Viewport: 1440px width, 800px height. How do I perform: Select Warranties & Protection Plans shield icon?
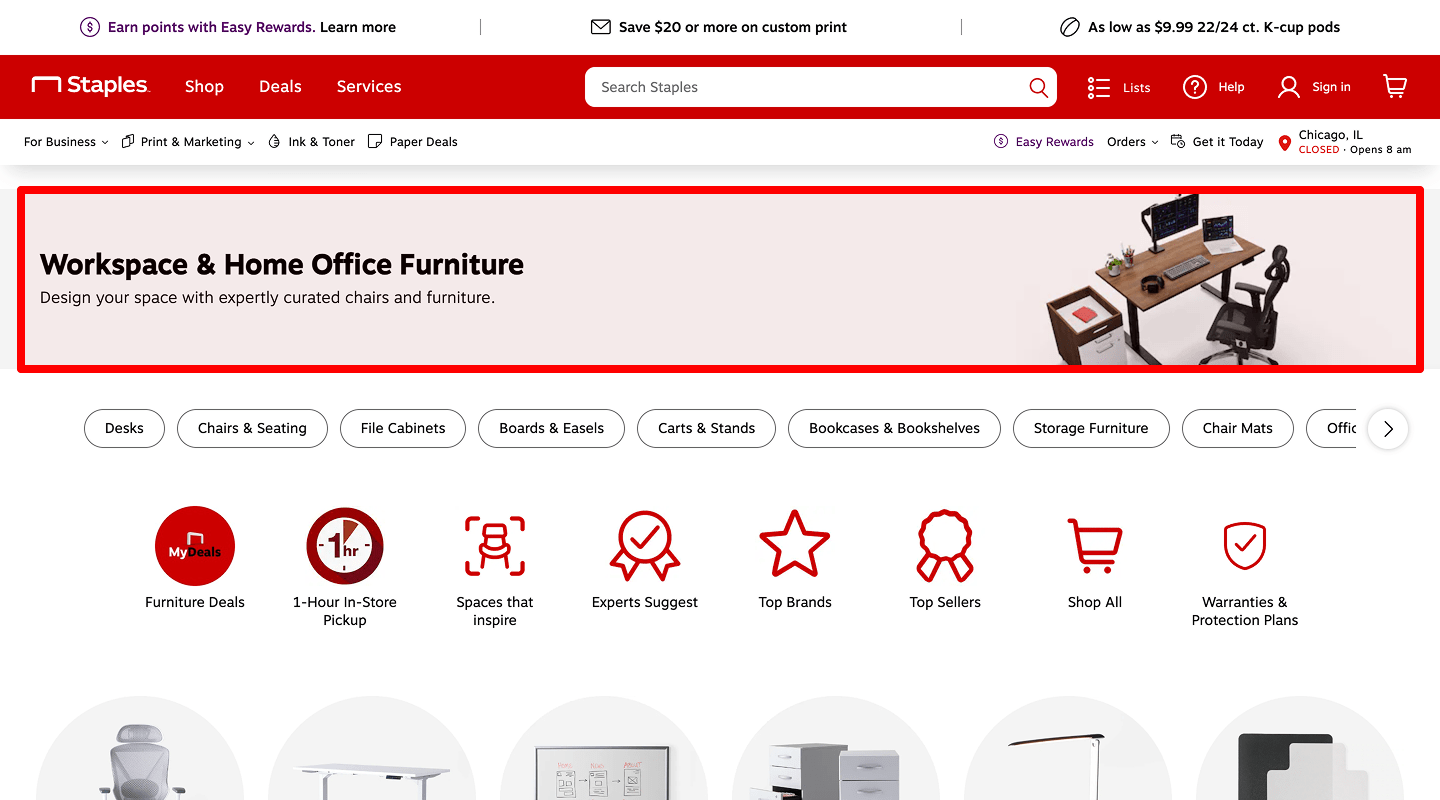[x=1245, y=546]
